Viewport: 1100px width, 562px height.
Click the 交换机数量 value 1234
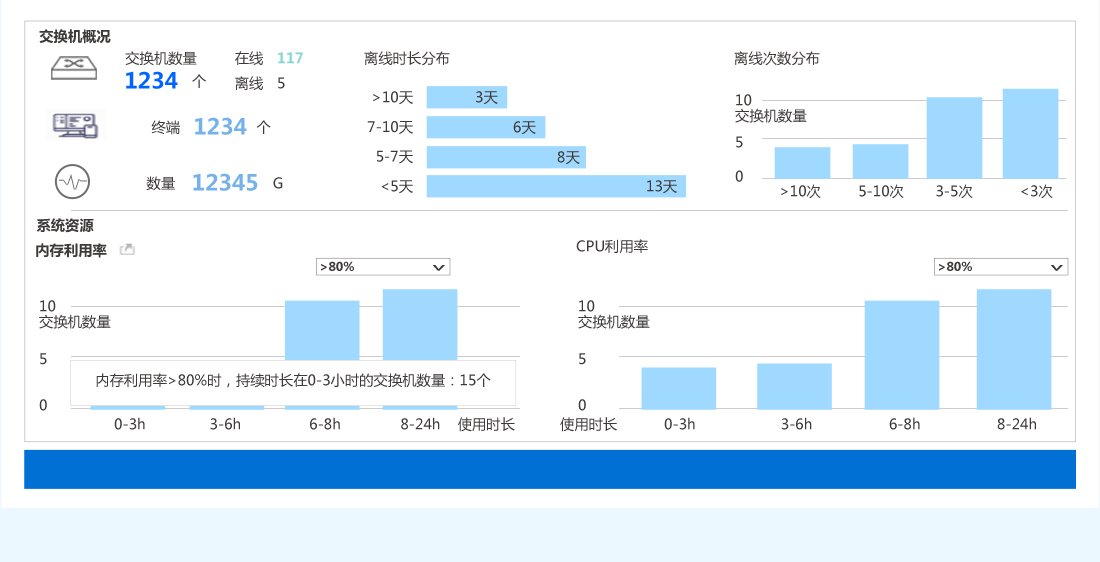(x=151, y=82)
